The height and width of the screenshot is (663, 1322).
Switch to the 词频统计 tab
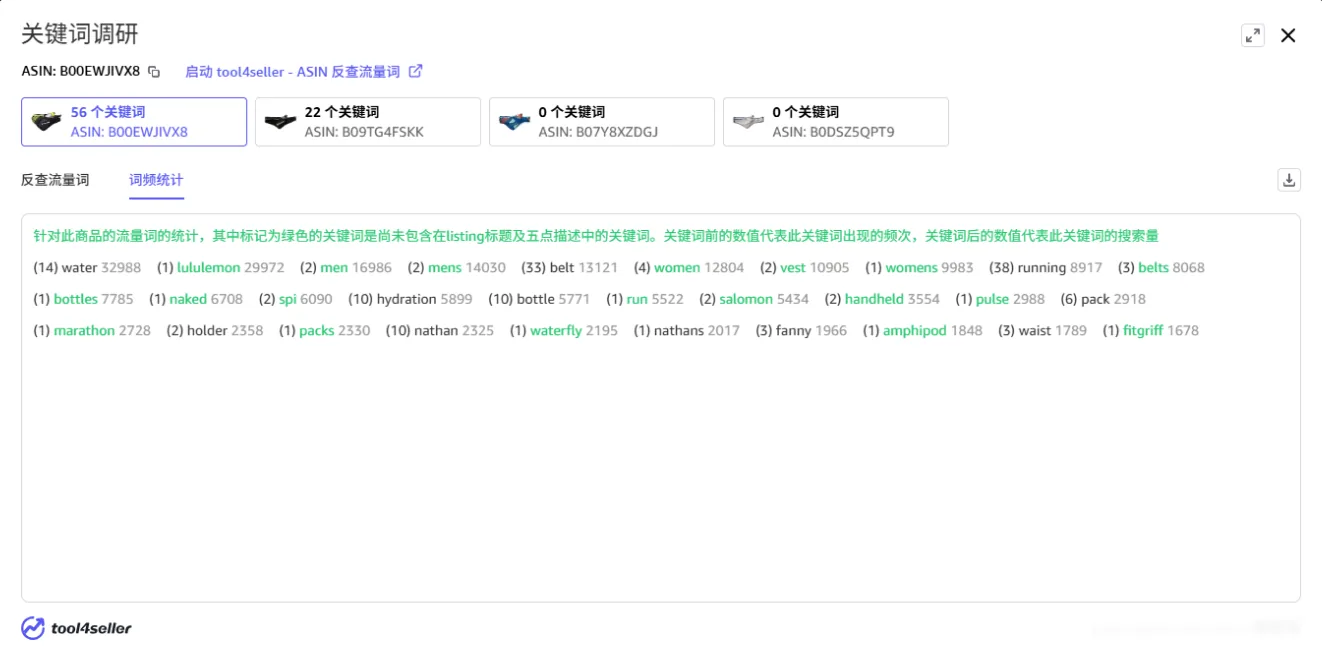[156, 180]
